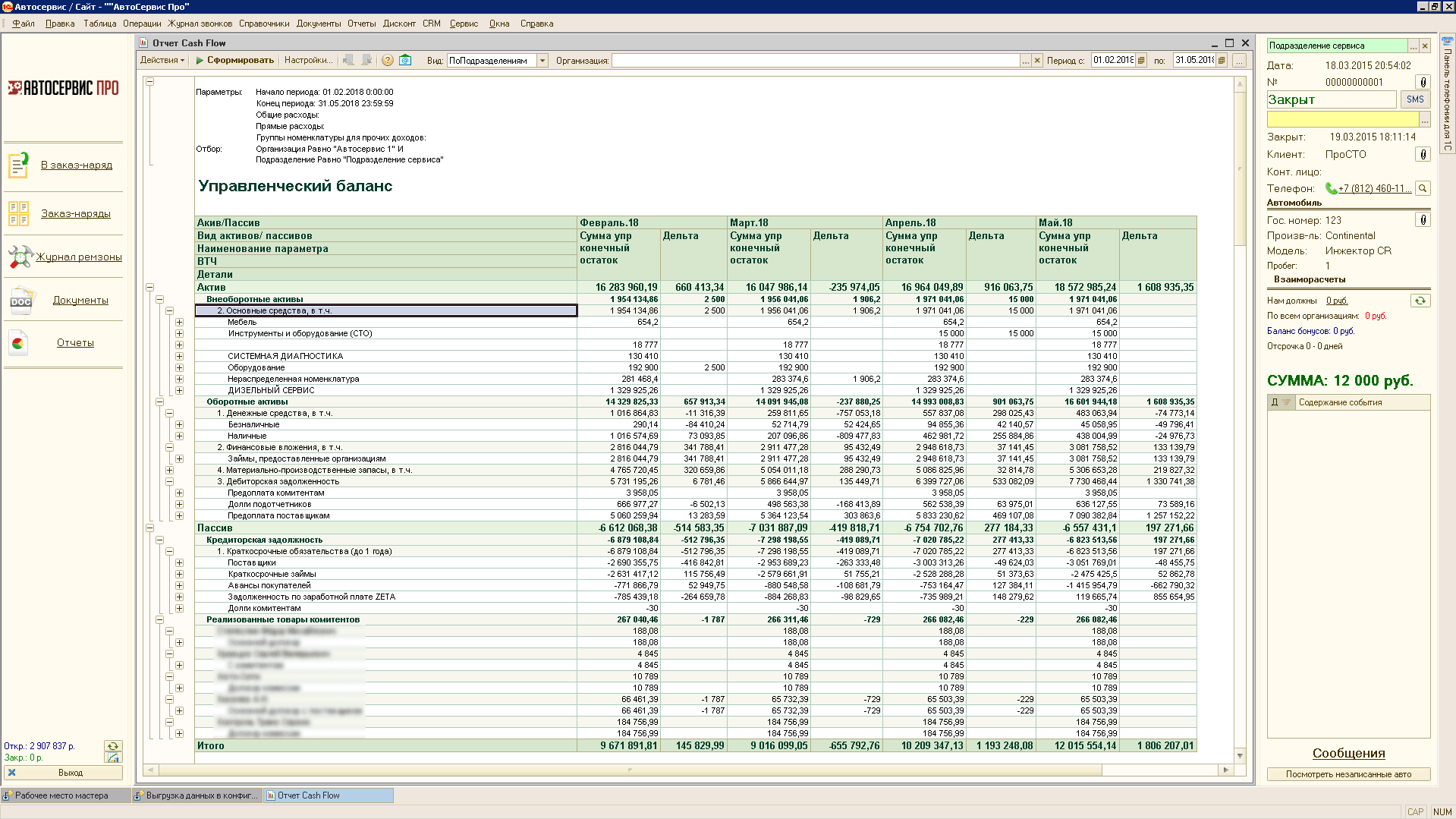This screenshot has width=1456, height=819.
Task: Click the paperclip icon next to client ПроСТО
Action: (x=1423, y=155)
